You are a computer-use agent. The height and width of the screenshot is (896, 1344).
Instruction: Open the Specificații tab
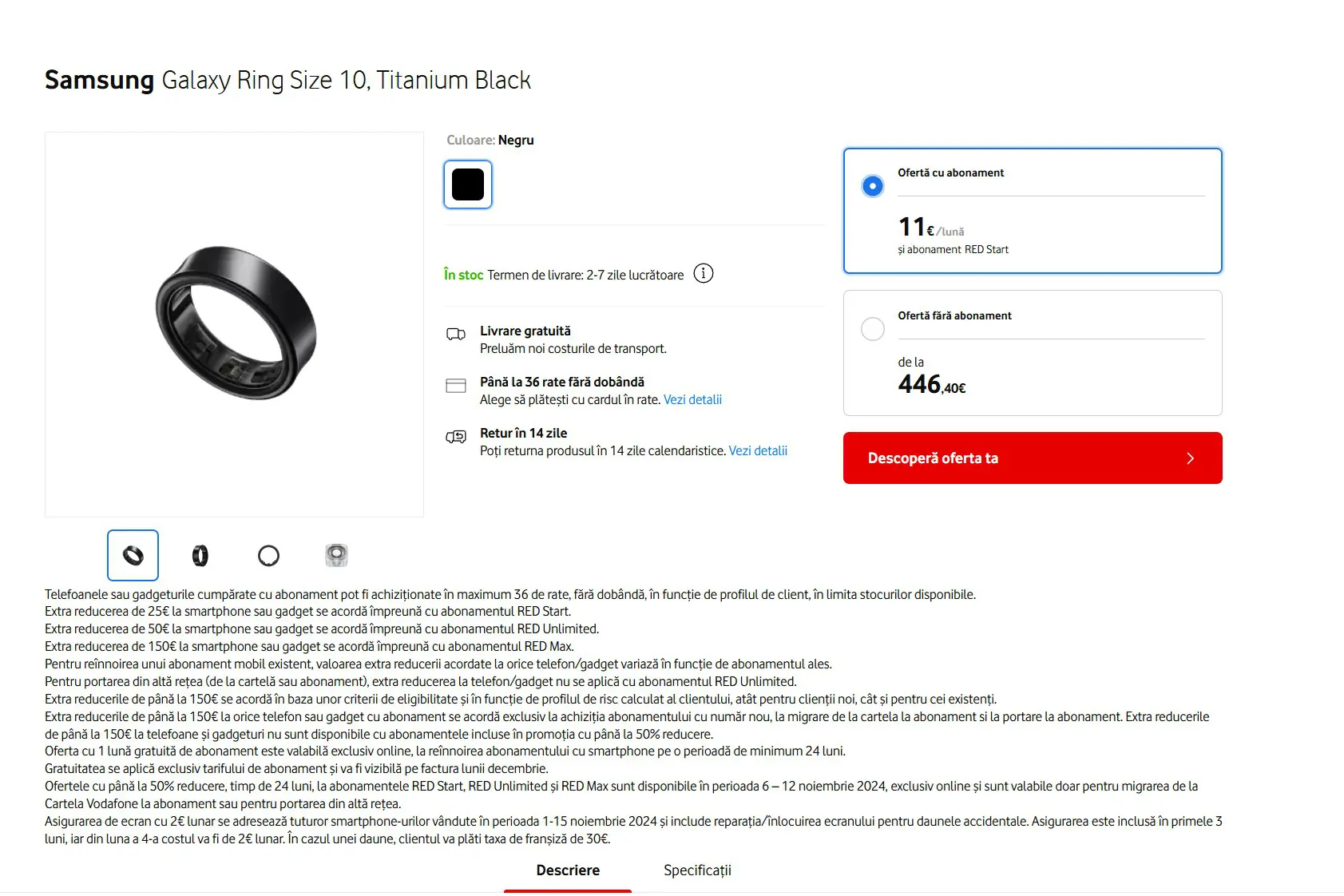[697, 870]
